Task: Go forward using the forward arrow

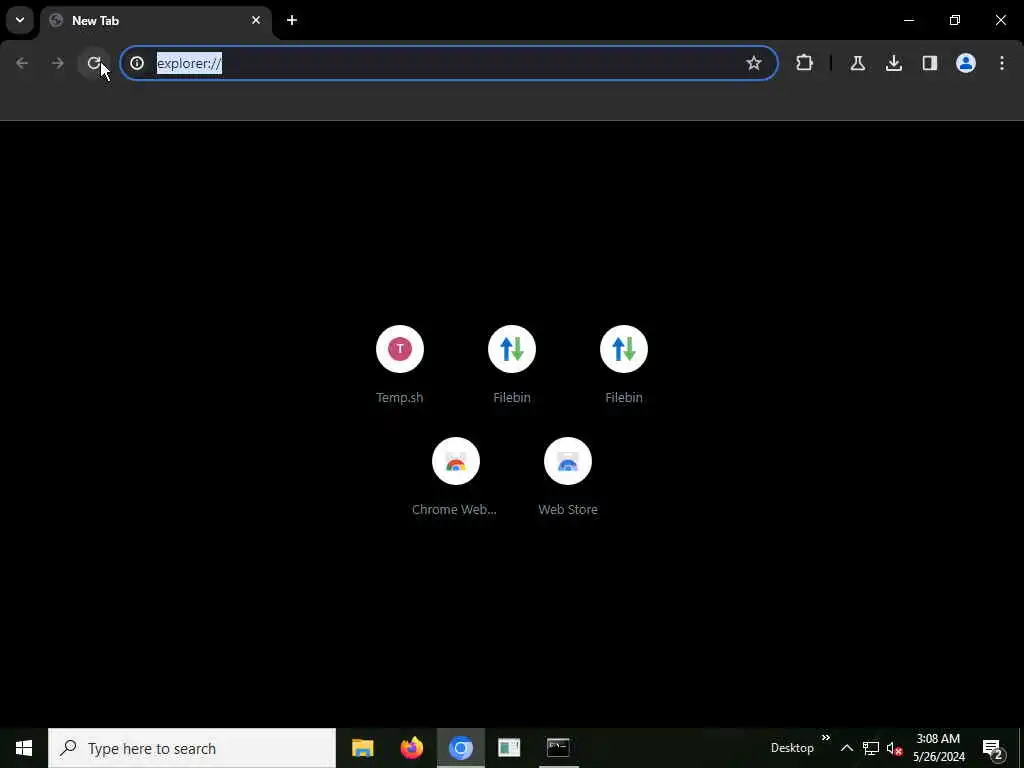Action: (x=58, y=63)
